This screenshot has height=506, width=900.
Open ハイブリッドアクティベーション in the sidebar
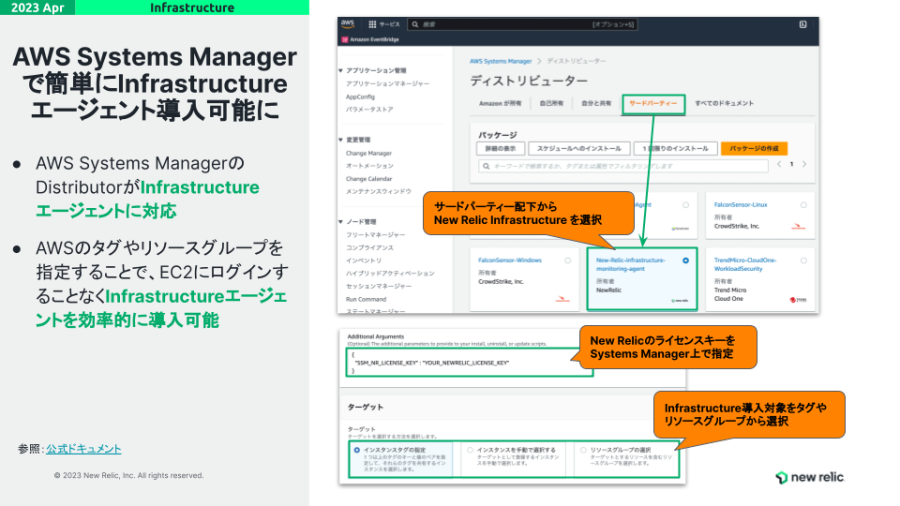tap(390, 274)
